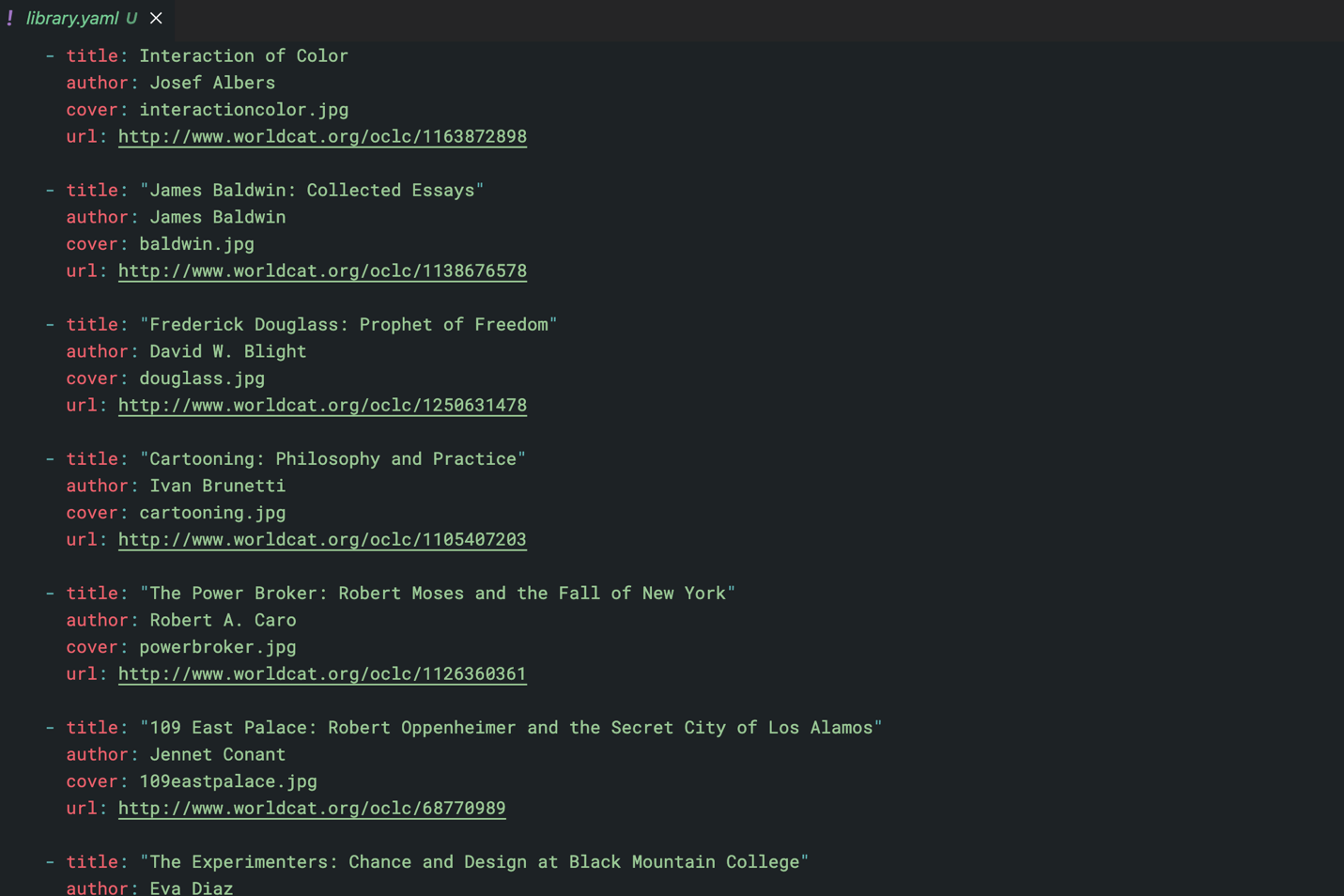This screenshot has height=896, width=1344.
Task: Click the YAML file type icon in tab
Action: tap(10, 18)
